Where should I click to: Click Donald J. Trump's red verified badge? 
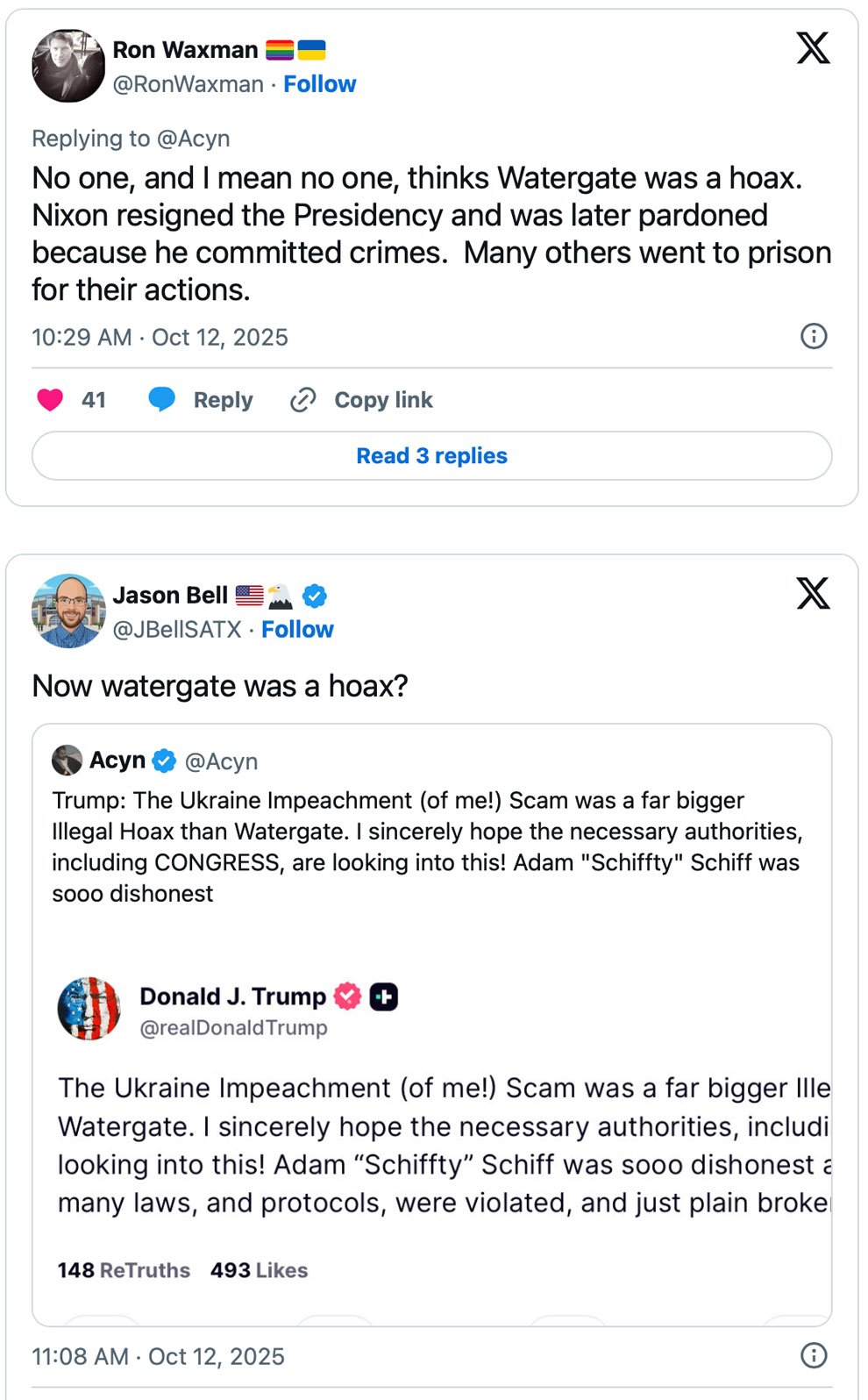pyautogui.click(x=348, y=996)
